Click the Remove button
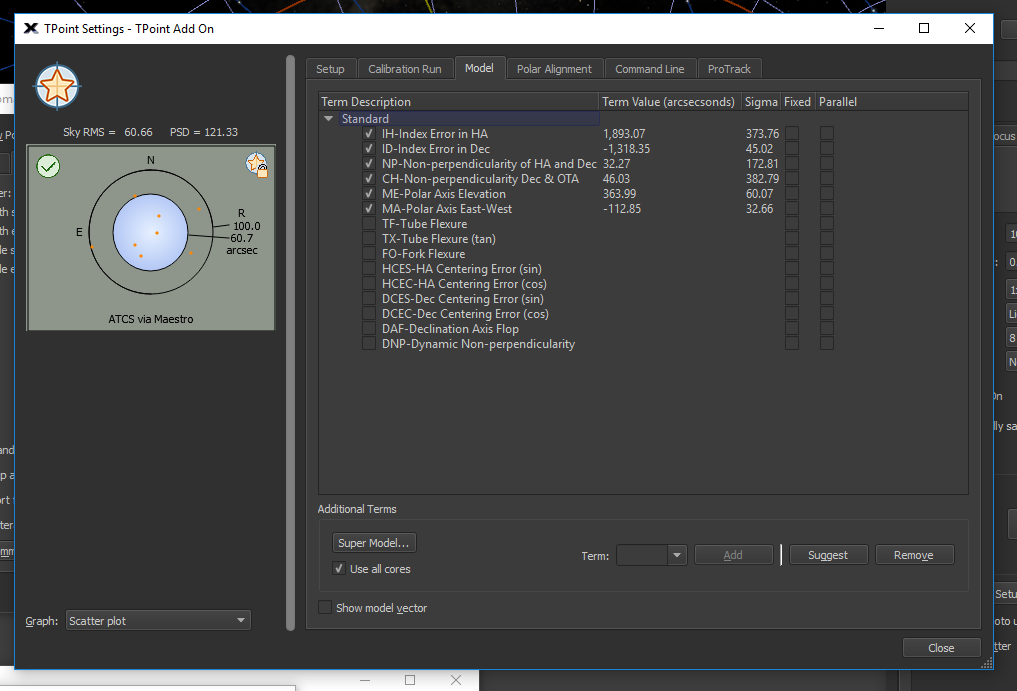 pos(913,555)
